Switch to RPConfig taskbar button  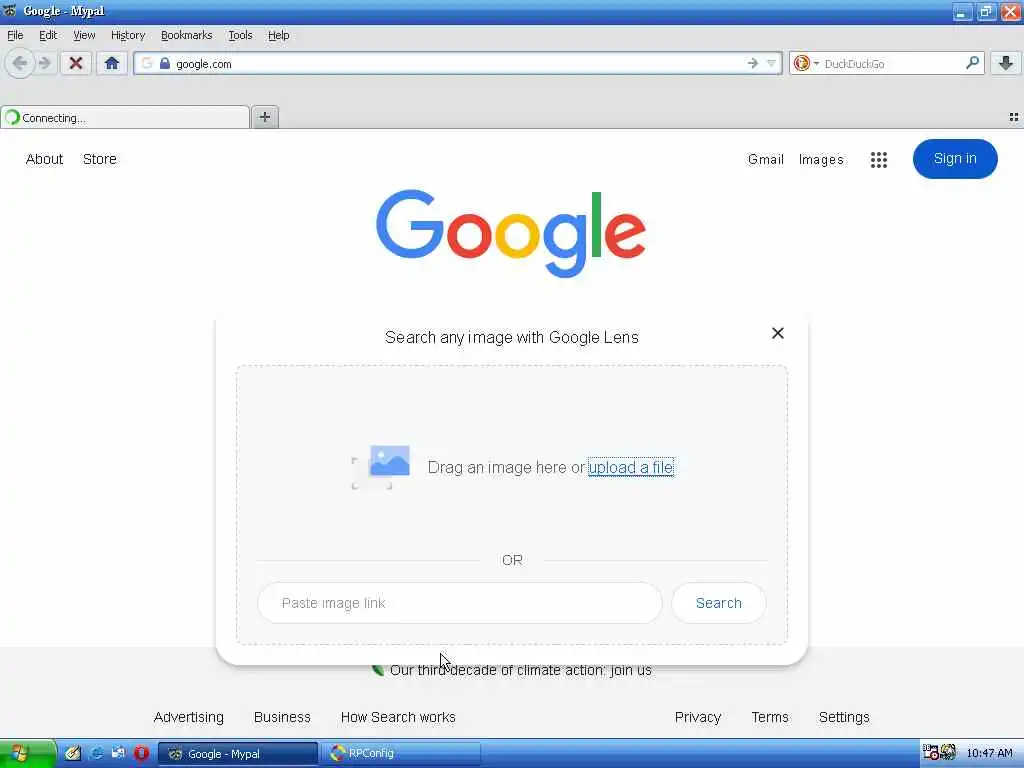click(x=401, y=754)
